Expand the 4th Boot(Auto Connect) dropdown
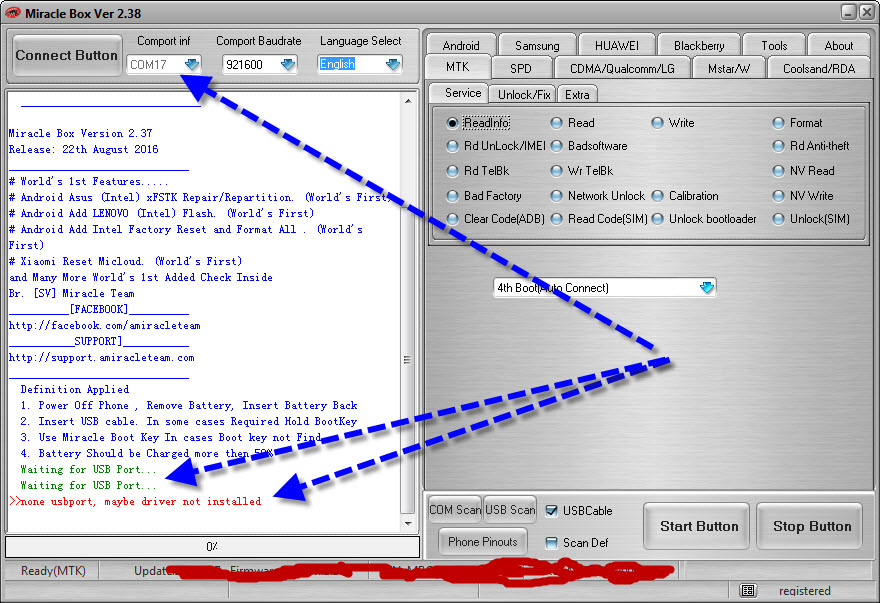The height and width of the screenshot is (603, 880). [707, 287]
